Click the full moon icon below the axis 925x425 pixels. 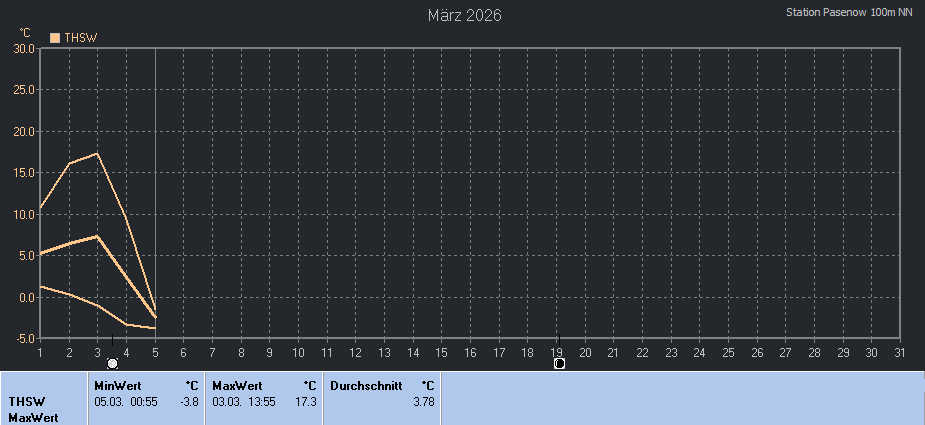point(112,364)
